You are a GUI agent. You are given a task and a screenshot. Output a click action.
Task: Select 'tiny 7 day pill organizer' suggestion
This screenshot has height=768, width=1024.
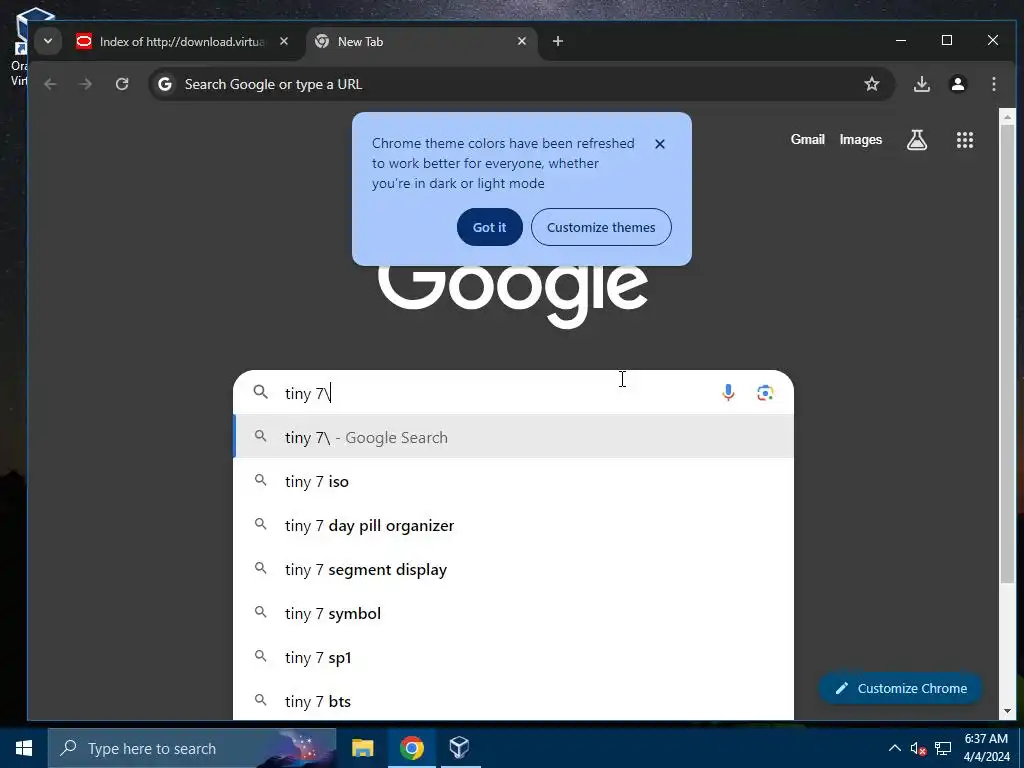[513, 525]
